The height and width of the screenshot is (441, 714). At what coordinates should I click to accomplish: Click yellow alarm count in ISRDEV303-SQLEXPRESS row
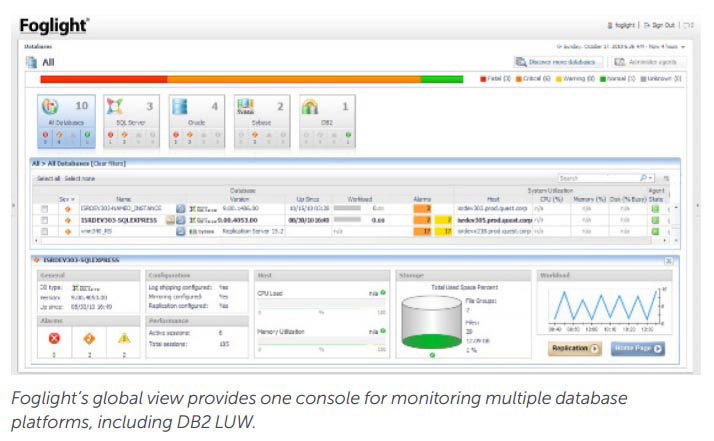pos(443,220)
